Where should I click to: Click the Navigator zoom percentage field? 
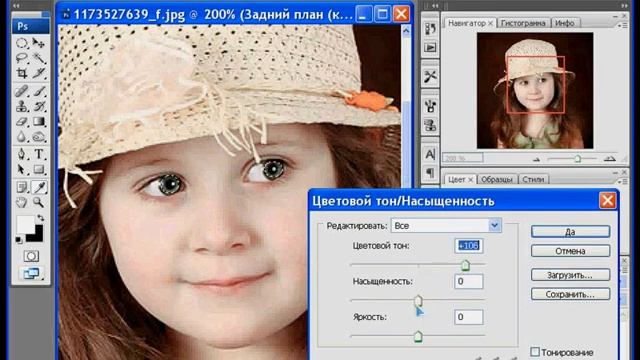463,158
